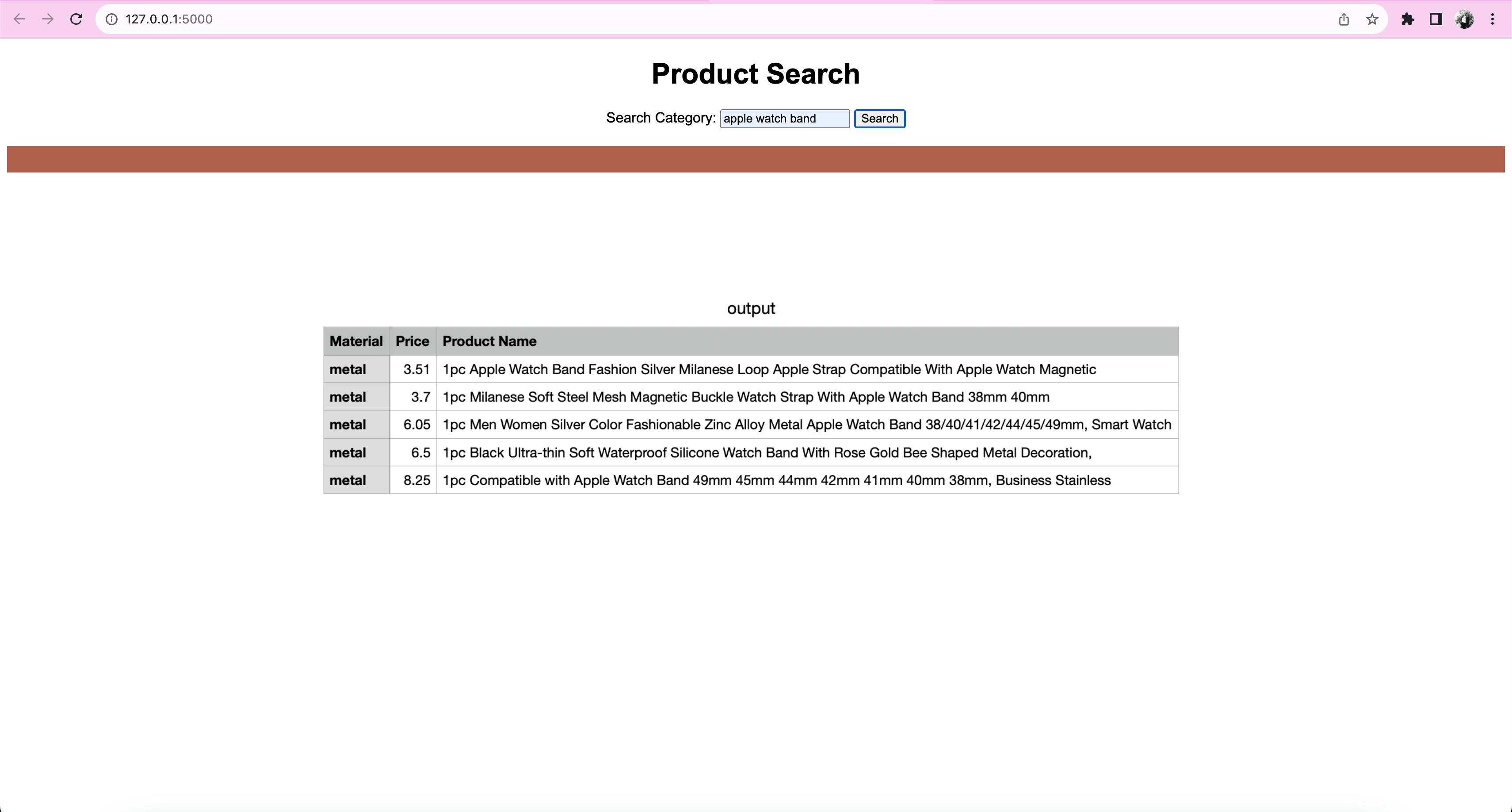Select the Material column header

pos(356,341)
